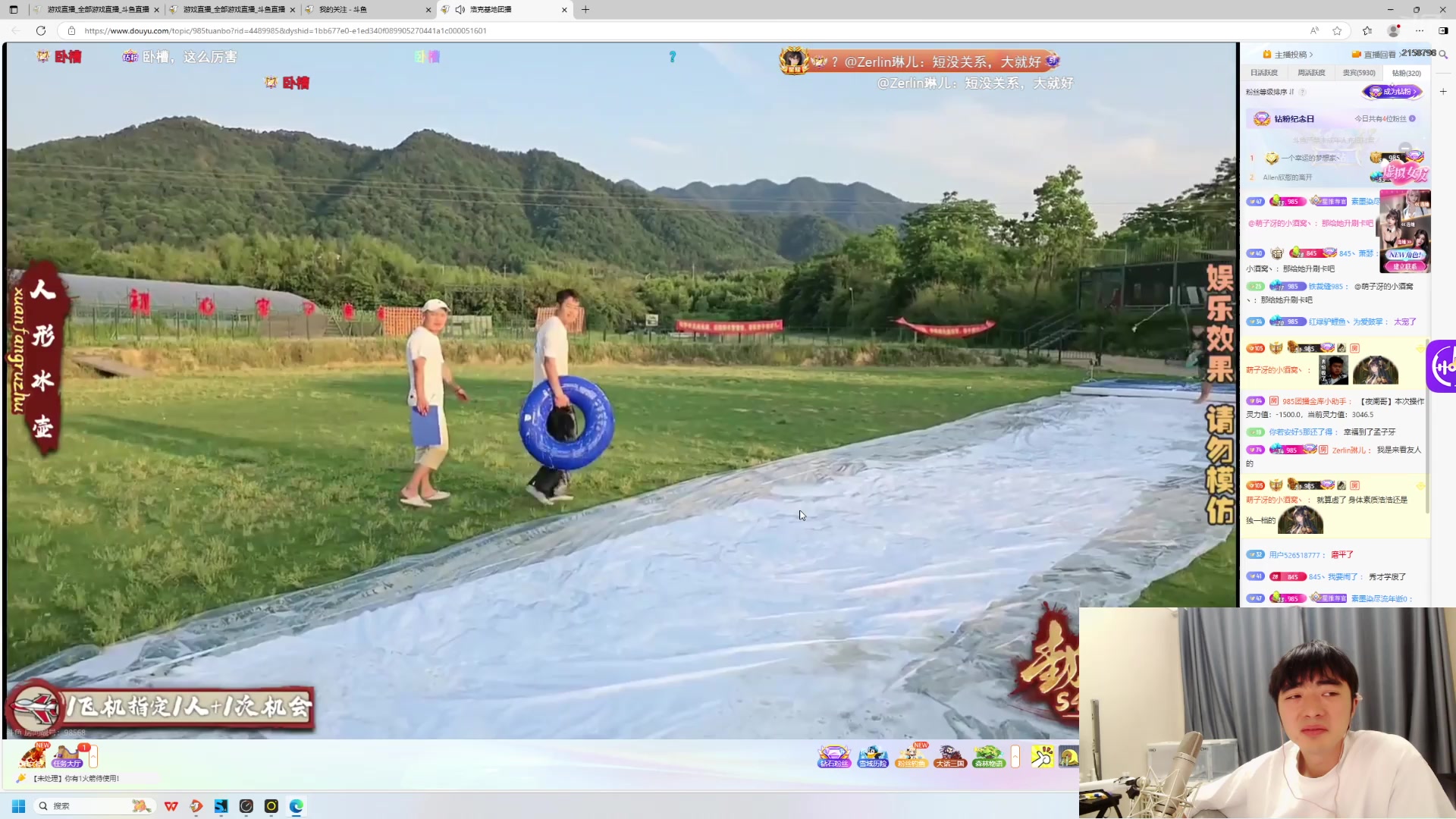Open the yellow-ring camera app in taskbar

[x=271, y=806]
